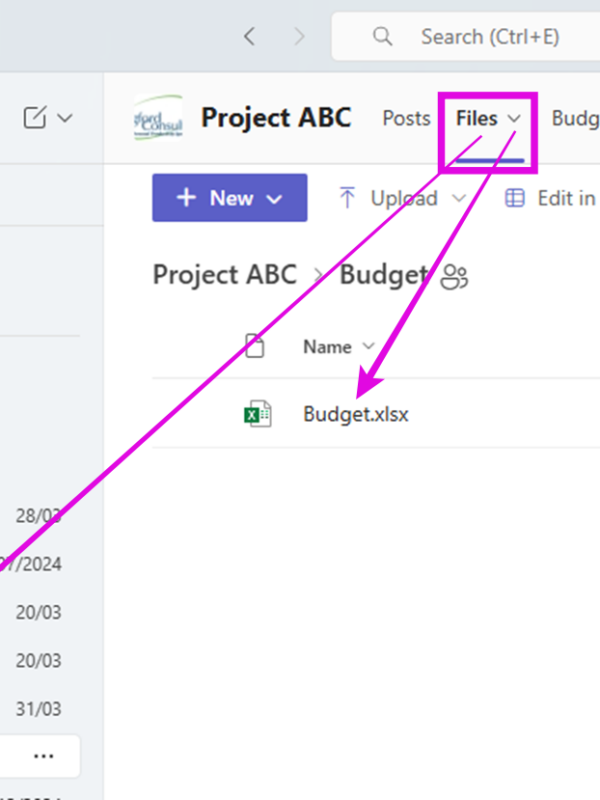Go to Project ABC breadcrumb

[x=225, y=274]
